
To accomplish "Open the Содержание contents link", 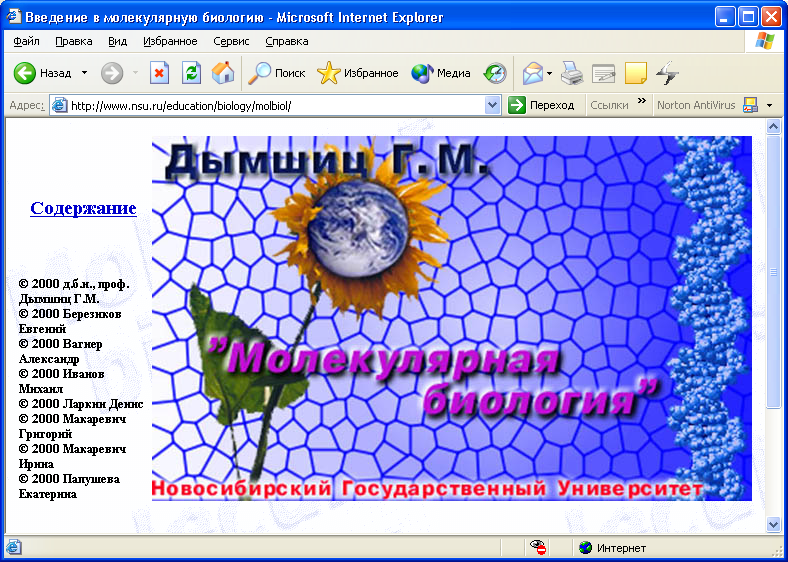I will click(83, 208).
